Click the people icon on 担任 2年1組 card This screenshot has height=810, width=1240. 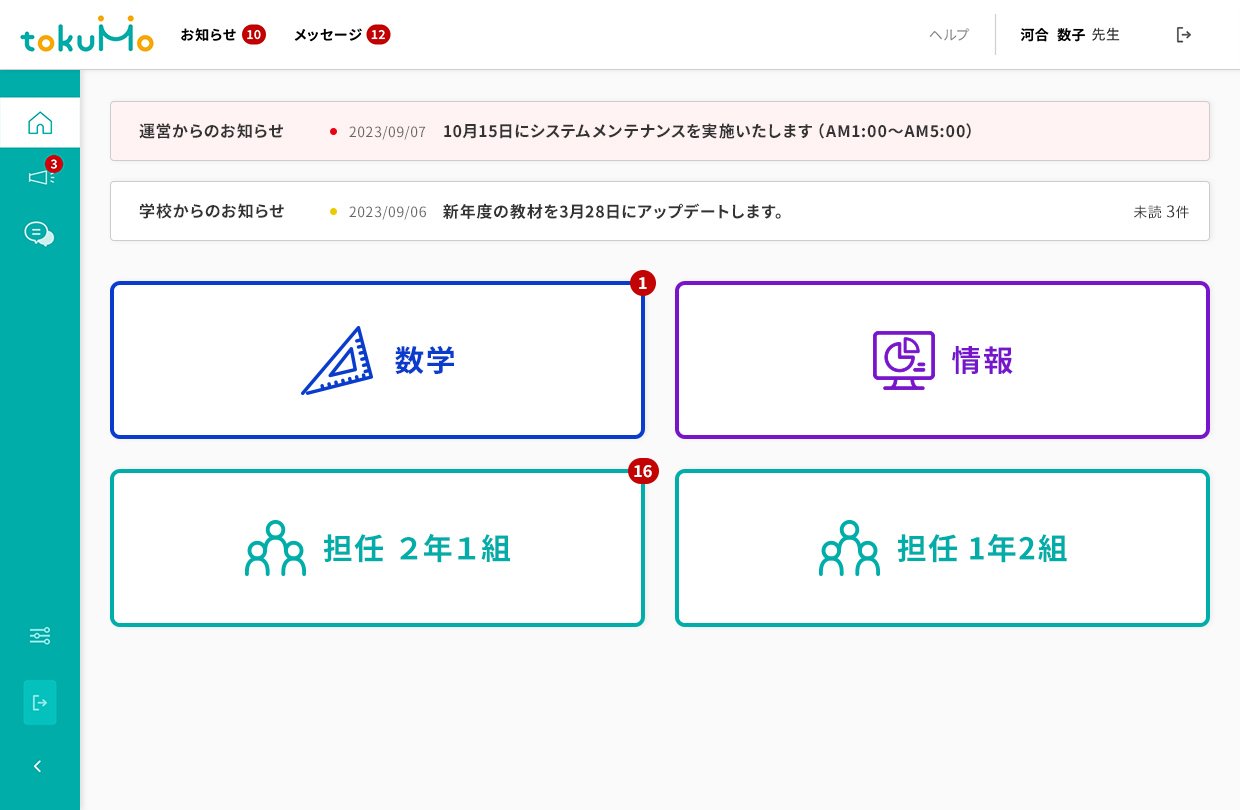pos(275,548)
